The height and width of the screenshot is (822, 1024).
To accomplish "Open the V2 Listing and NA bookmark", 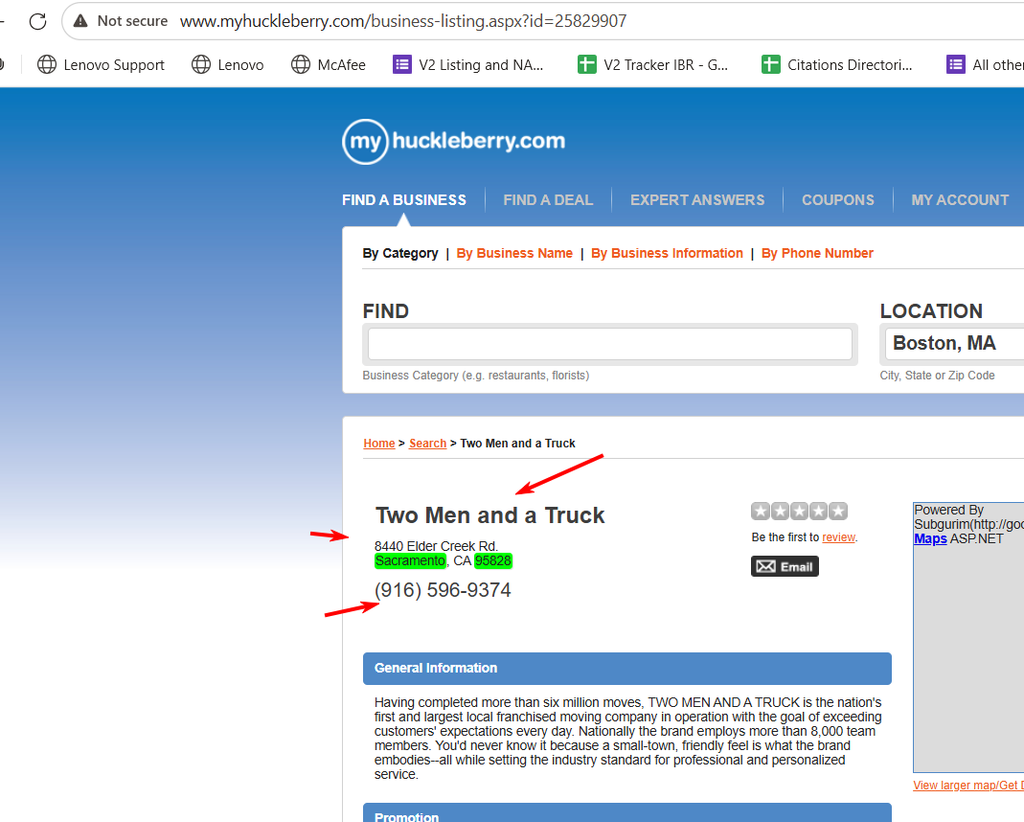I will [x=468, y=65].
